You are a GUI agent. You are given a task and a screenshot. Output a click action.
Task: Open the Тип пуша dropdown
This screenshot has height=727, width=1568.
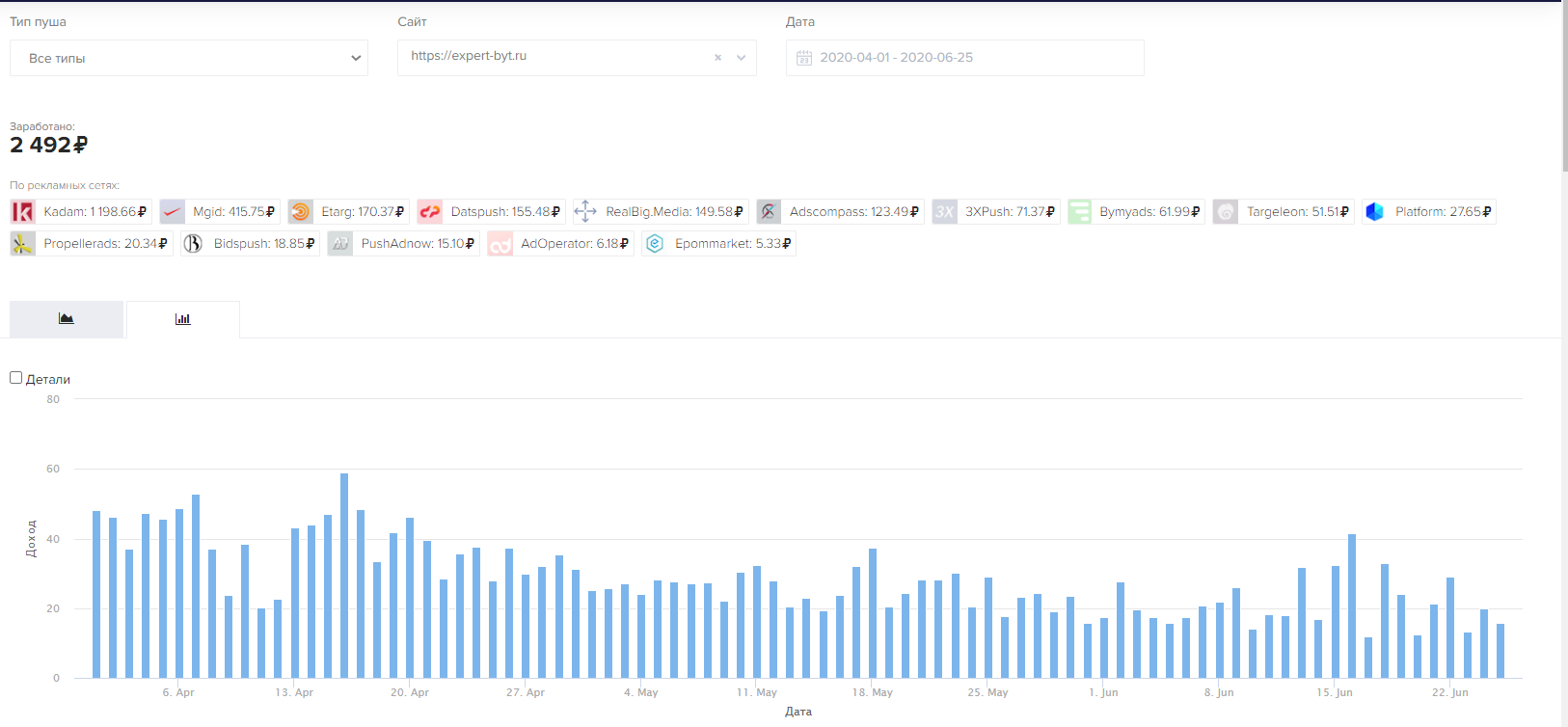coord(189,58)
